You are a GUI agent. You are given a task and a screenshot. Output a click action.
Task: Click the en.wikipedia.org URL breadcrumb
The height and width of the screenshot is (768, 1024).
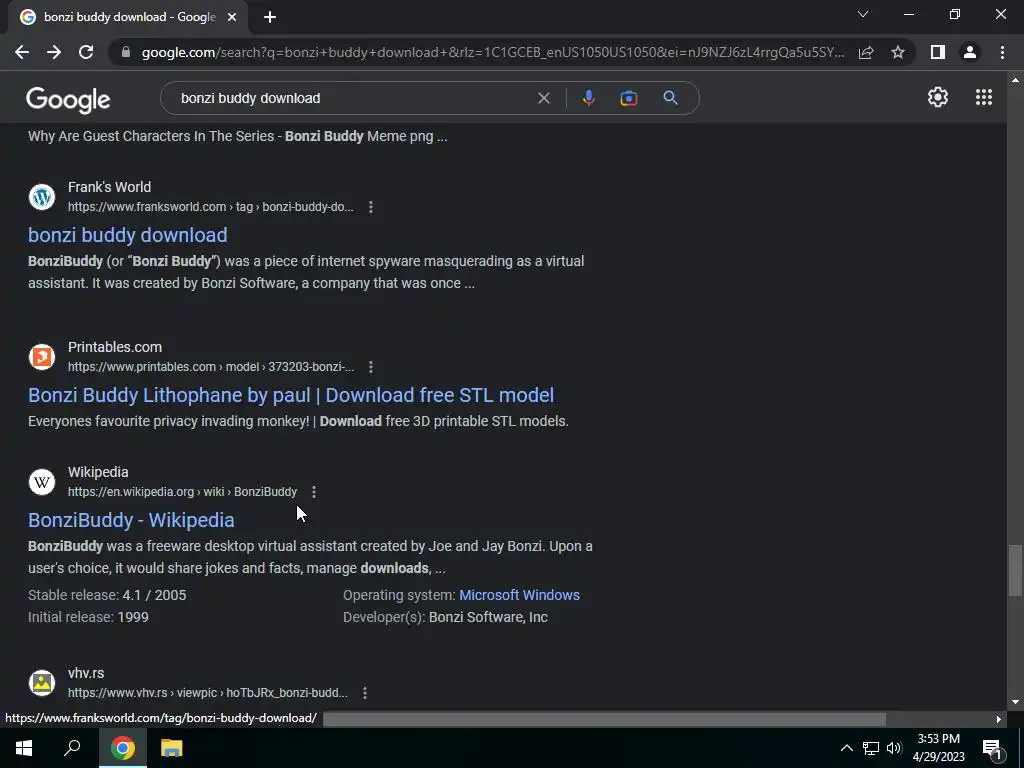coord(182,492)
